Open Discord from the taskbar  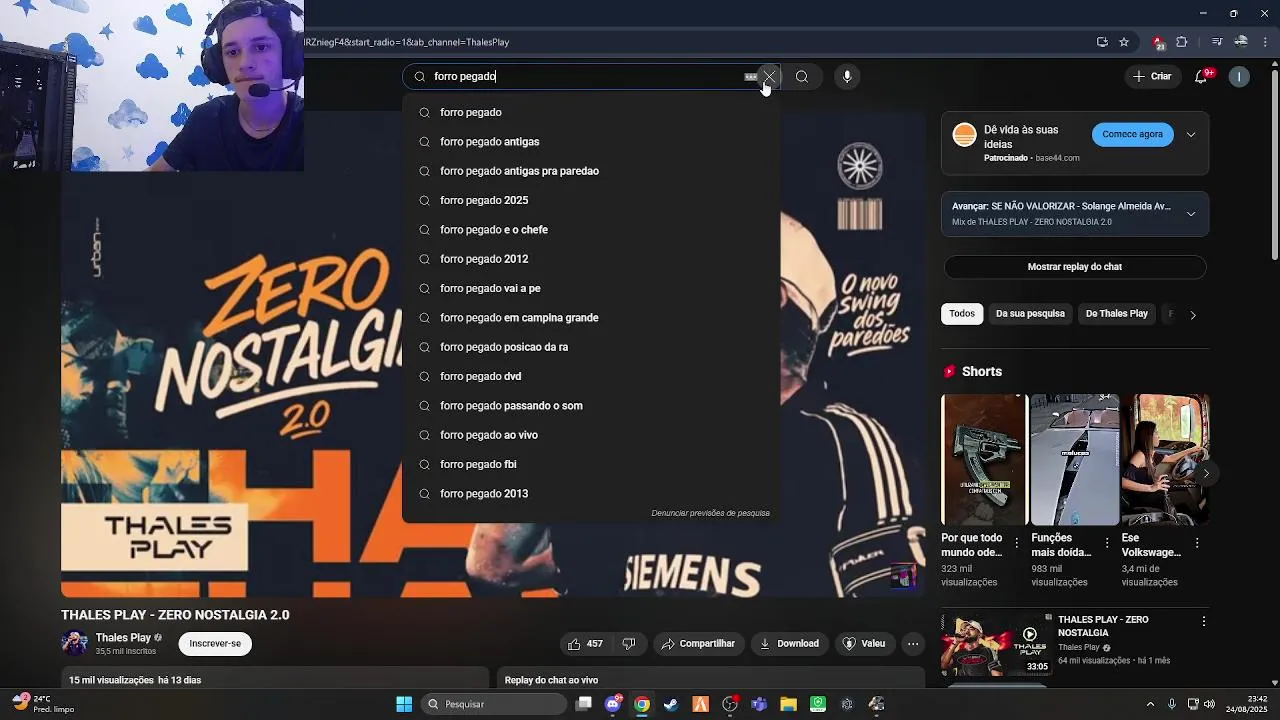pos(613,704)
